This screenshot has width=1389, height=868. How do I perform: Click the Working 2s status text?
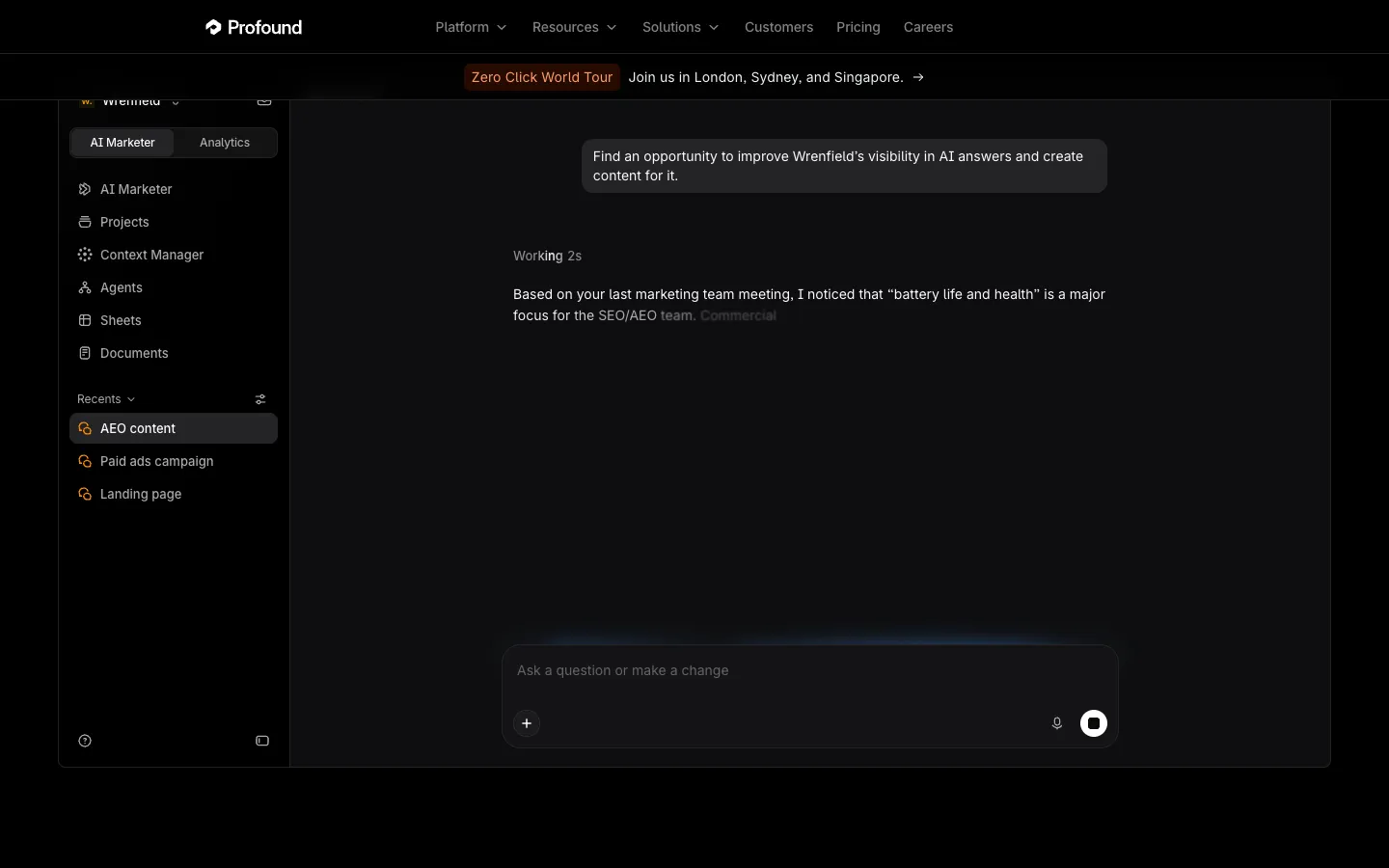tap(547, 256)
